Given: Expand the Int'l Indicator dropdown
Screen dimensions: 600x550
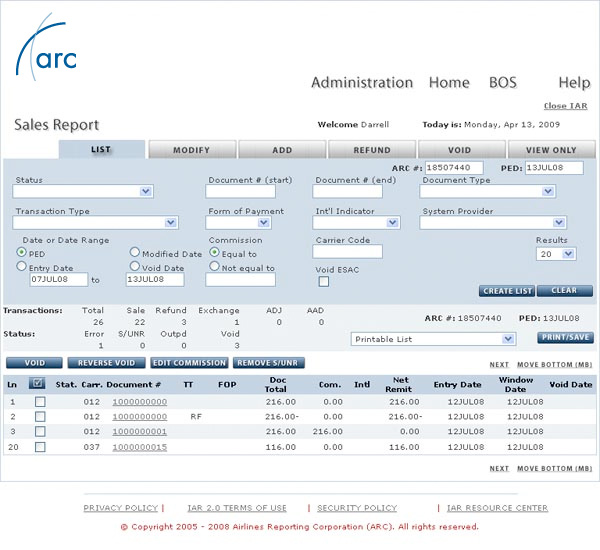Looking at the screenshot, I should pos(357,223).
